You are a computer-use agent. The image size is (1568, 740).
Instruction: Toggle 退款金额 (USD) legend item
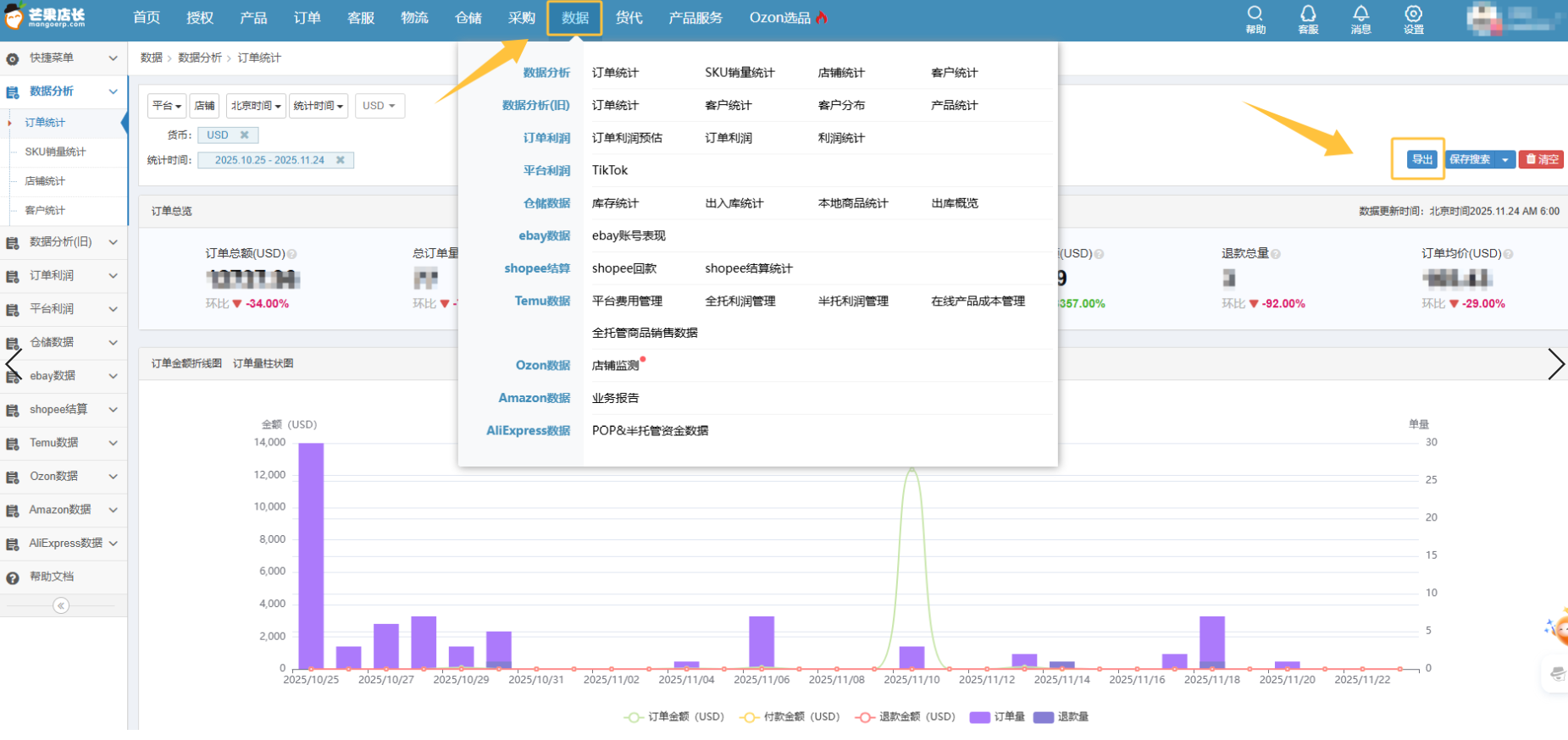click(906, 717)
